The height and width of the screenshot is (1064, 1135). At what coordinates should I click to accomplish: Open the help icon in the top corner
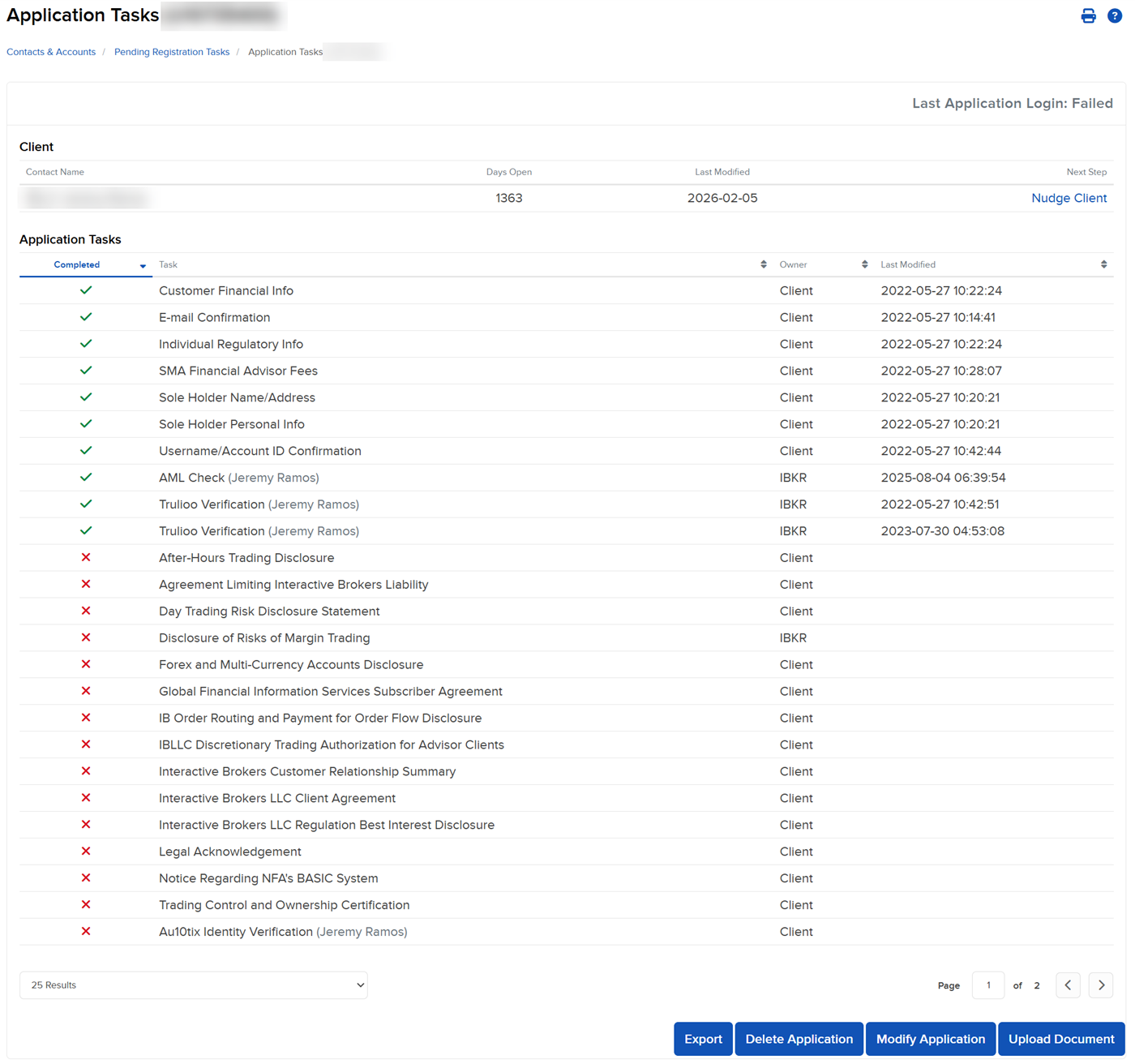[x=1115, y=15]
